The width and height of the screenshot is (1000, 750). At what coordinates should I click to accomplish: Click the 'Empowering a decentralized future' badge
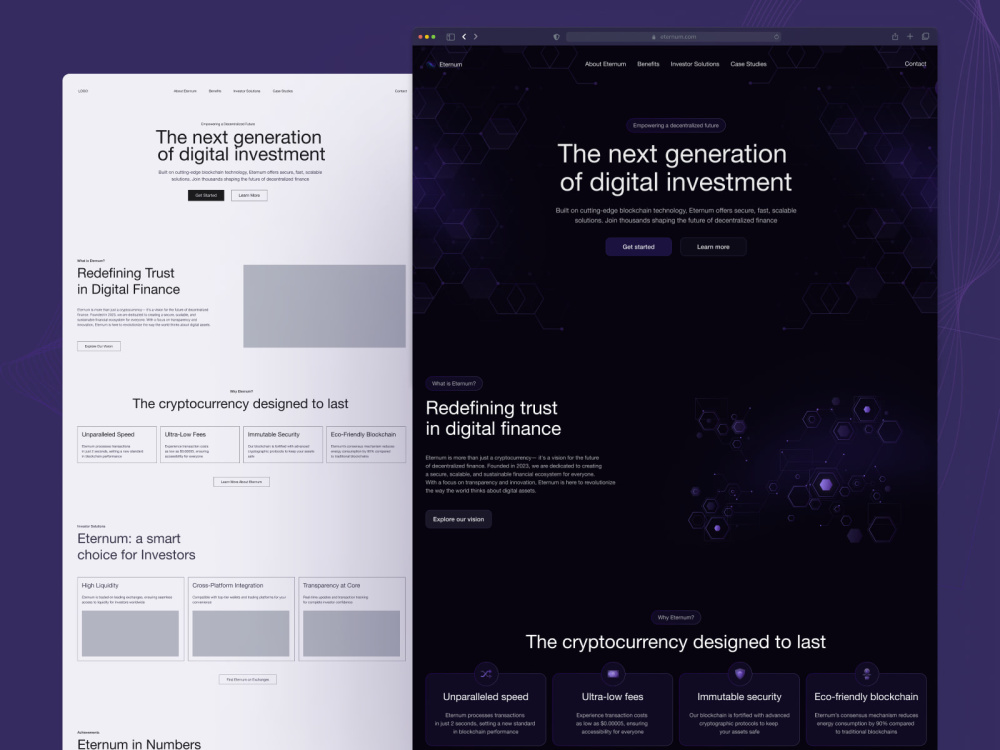(675, 126)
